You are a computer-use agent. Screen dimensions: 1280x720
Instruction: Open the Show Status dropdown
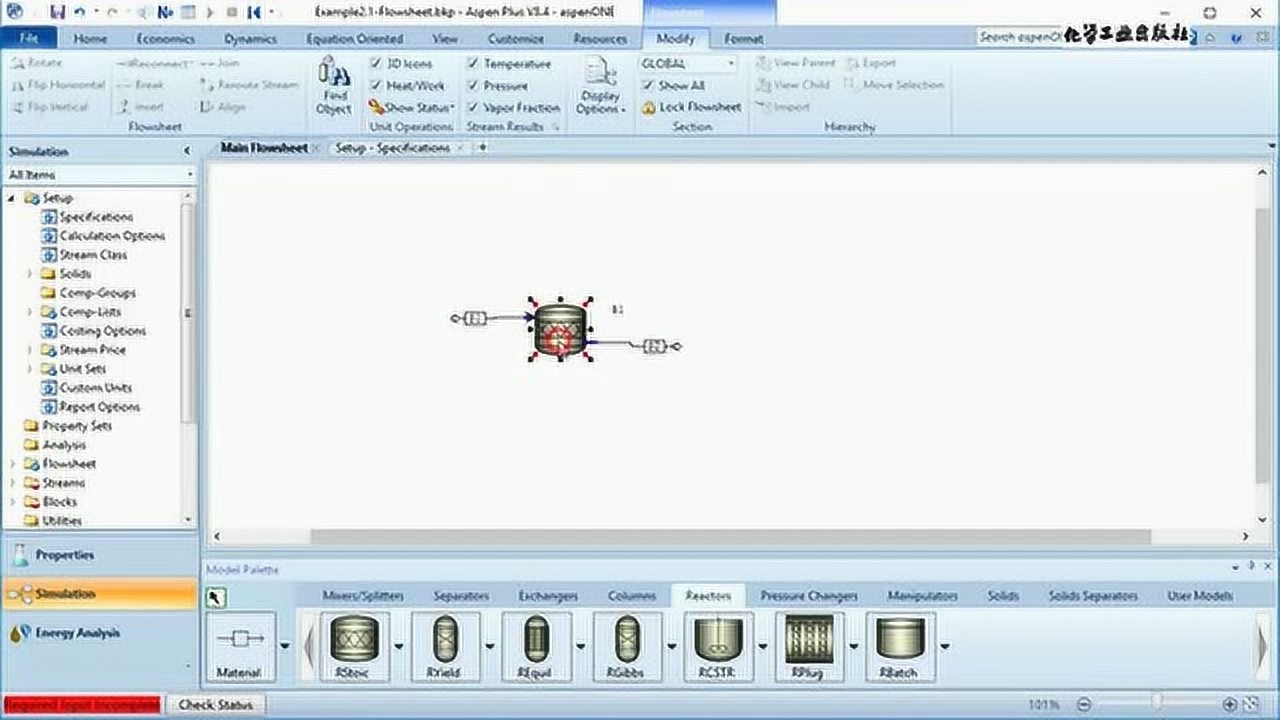coord(411,107)
